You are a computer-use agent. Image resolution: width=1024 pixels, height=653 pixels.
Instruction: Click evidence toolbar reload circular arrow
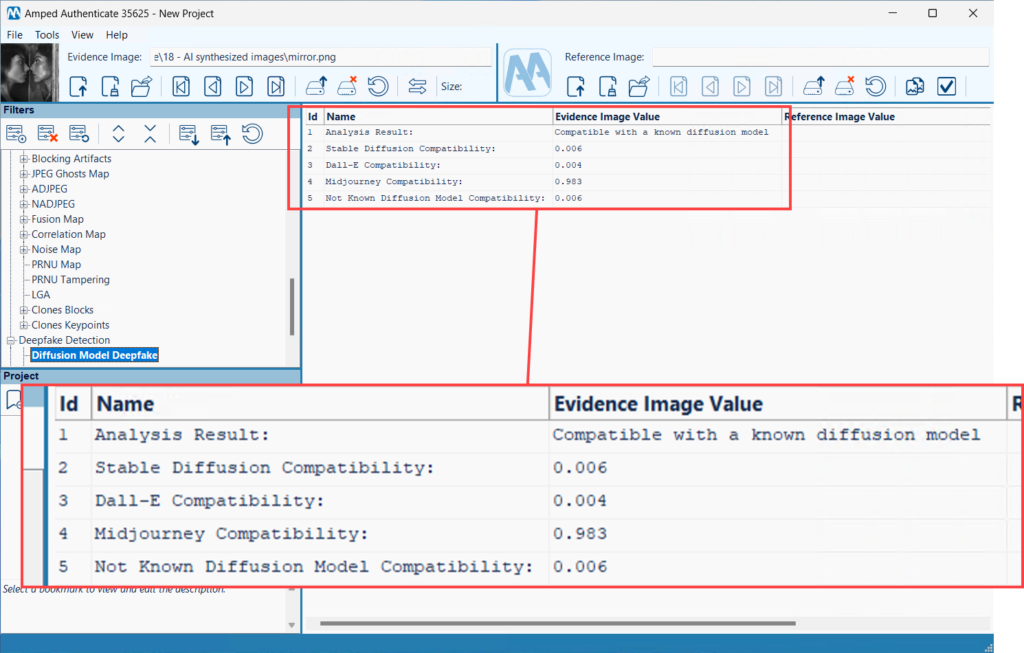(x=378, y=86)
